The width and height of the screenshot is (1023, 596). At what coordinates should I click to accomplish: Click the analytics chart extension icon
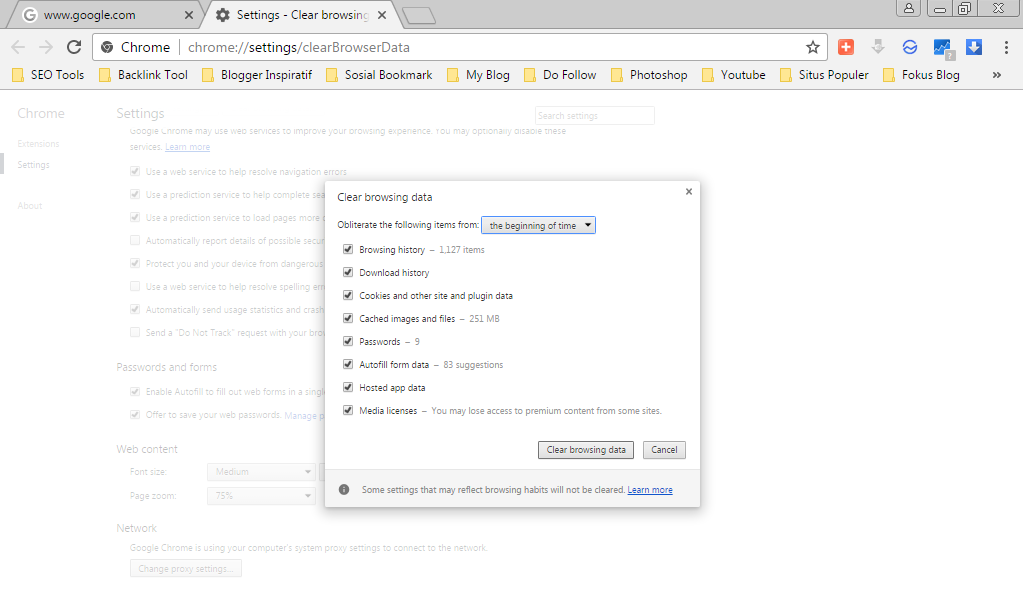[941, 46]
